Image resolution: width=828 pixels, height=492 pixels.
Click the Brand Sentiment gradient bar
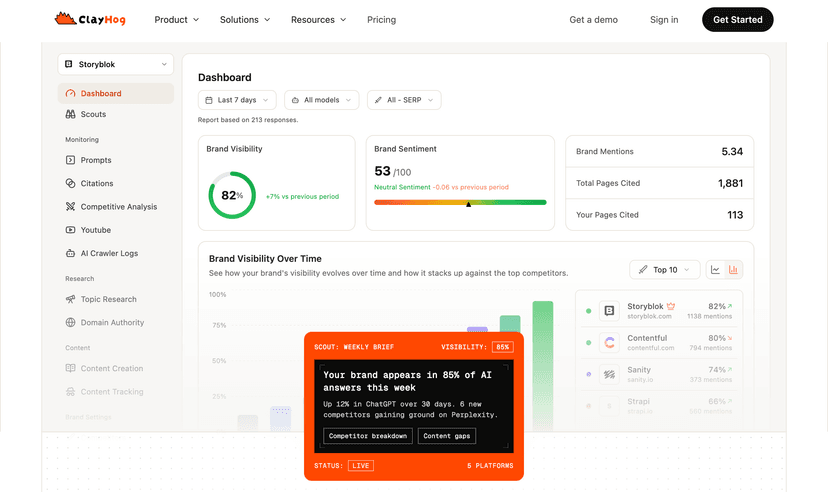pos(460,202)
